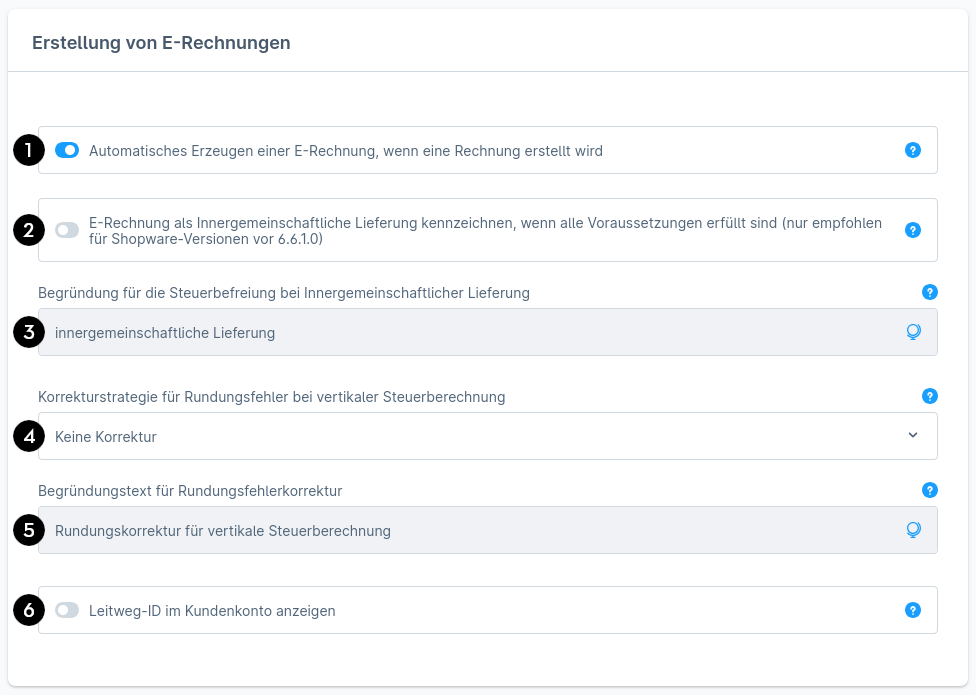Open help for Begründungstext für Rundungsfehlerkorrektur

[x=930, y=490]
